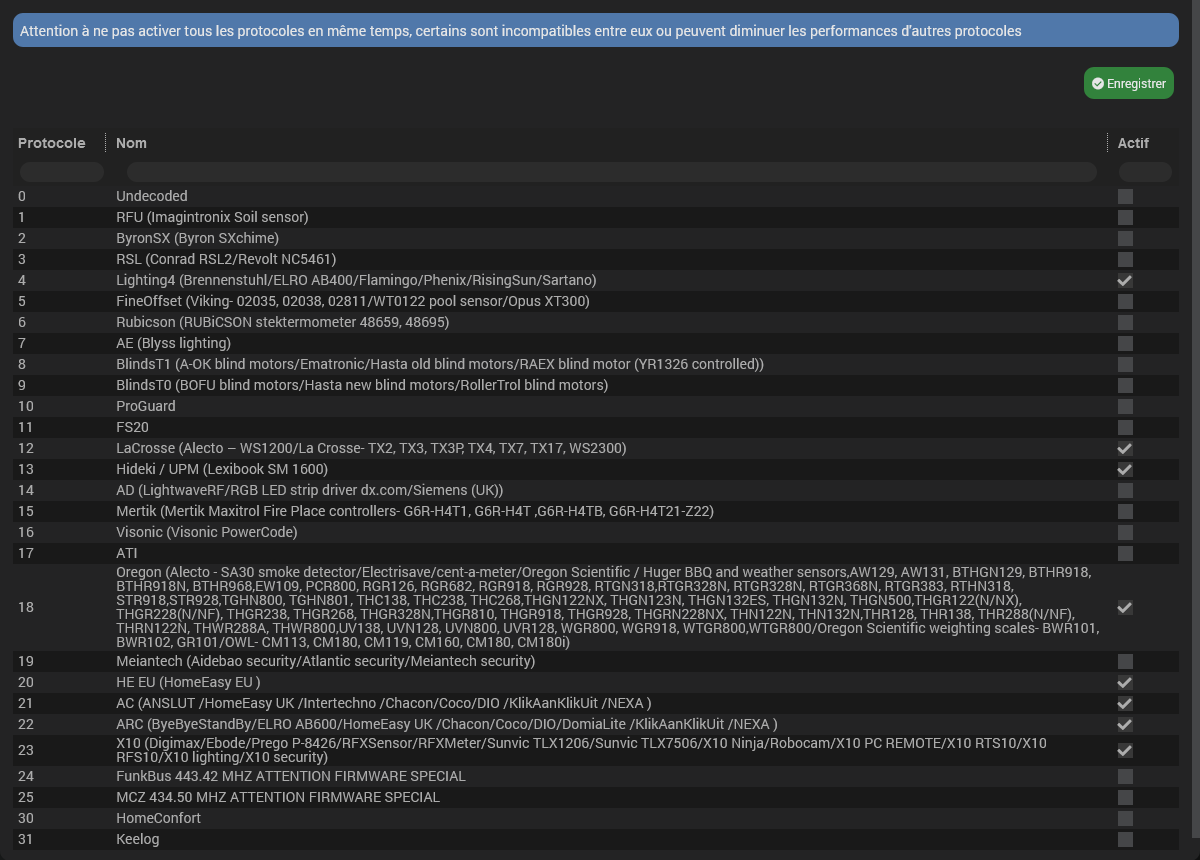Enable the RSL Conrad RSL2 checkbox

click(1126, 260)
